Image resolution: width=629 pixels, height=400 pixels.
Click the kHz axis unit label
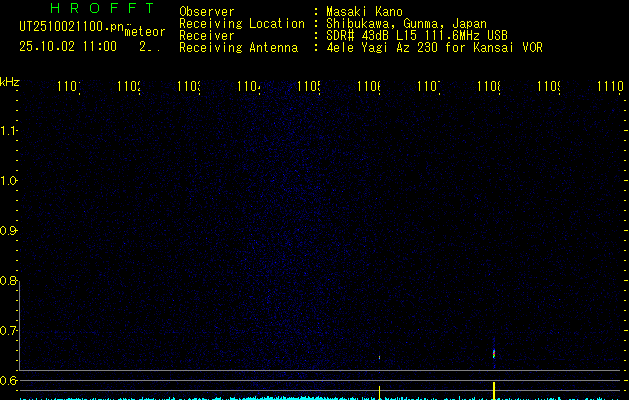coord(10,82)
